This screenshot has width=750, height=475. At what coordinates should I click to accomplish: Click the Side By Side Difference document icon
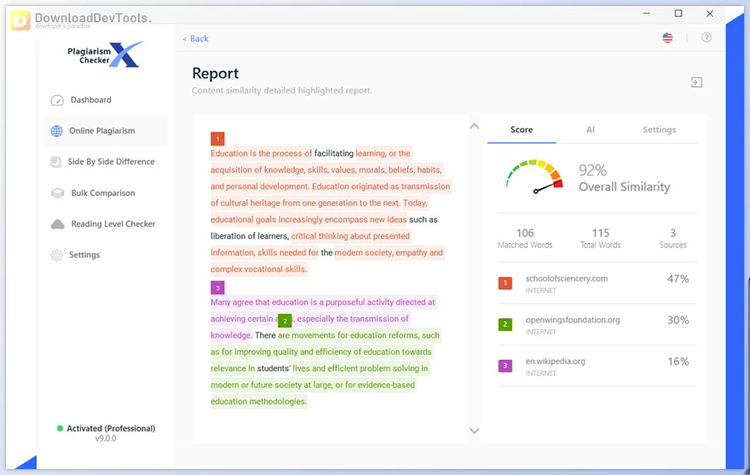[56, 162]
